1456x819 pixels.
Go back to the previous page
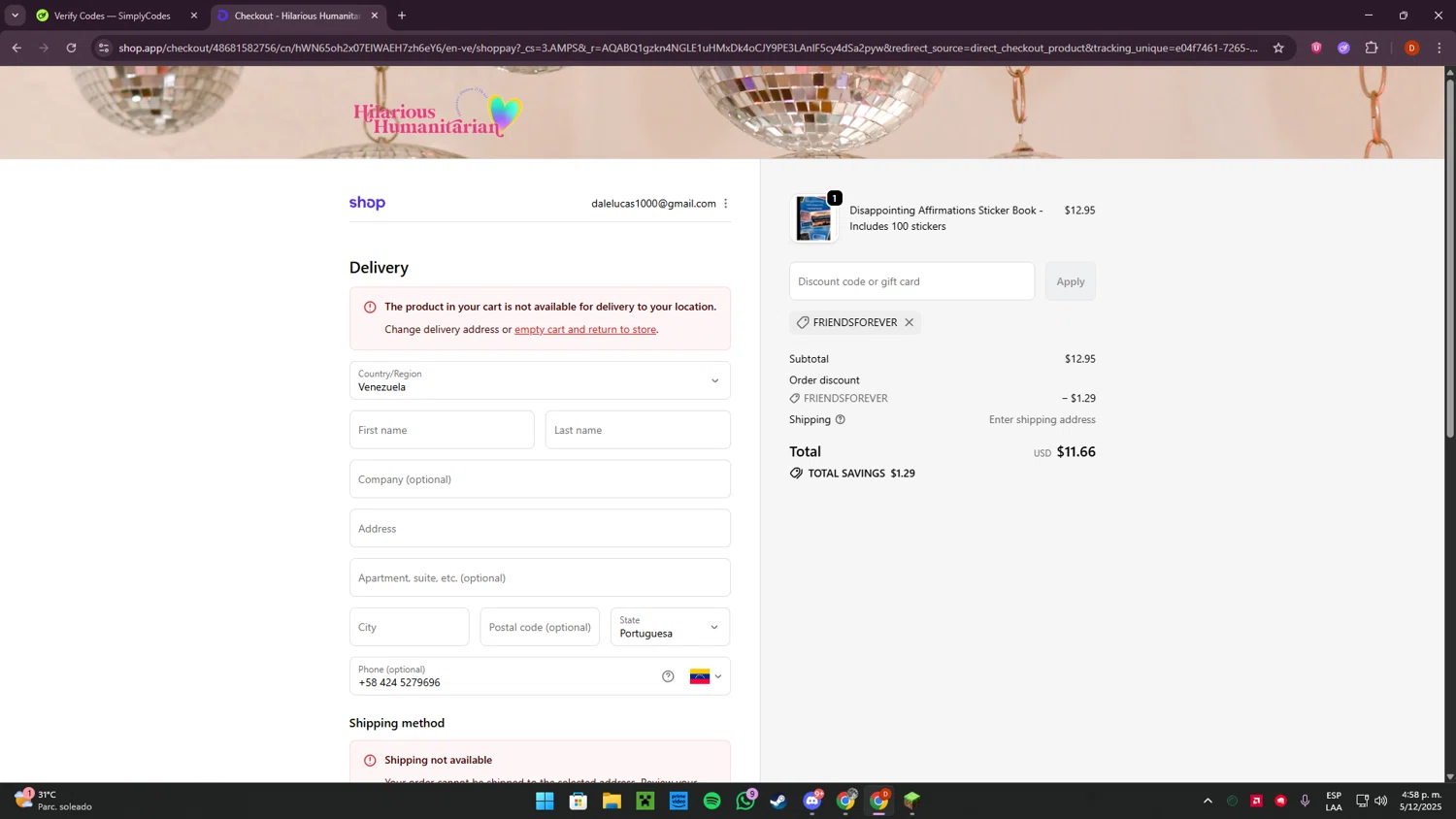point(17,48)
